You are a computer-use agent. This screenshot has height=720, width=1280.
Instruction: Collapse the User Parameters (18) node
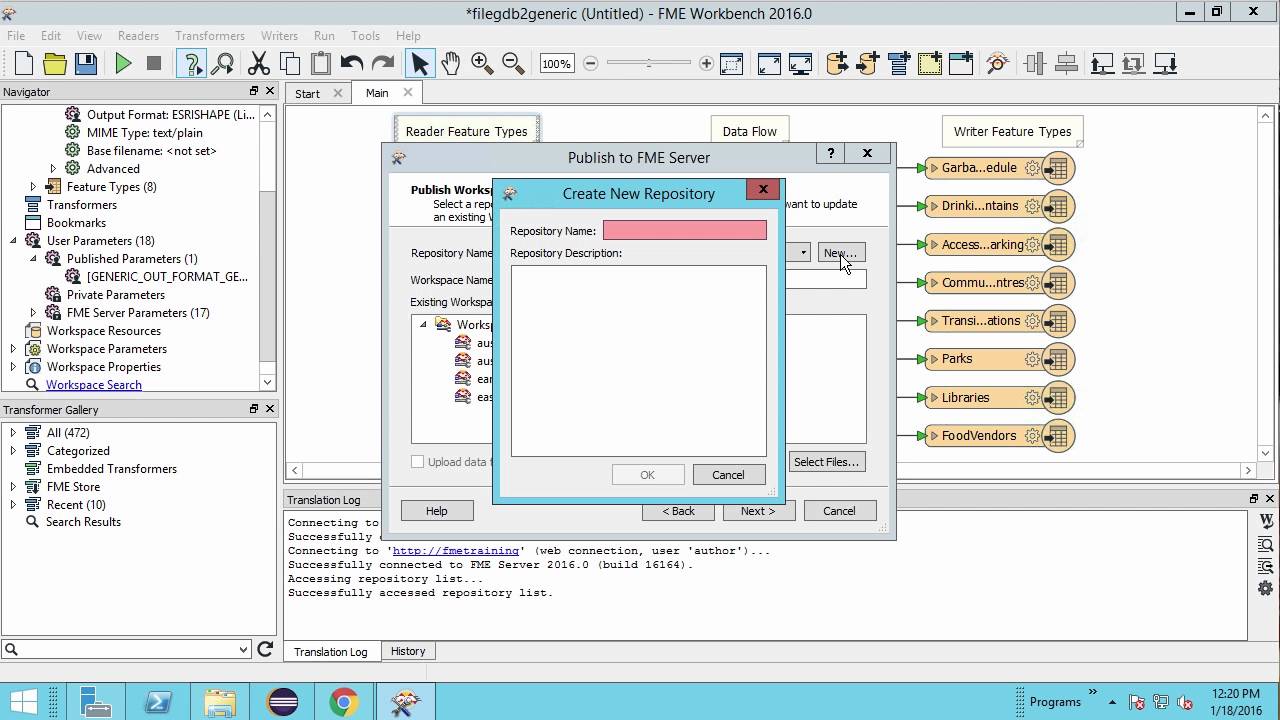[x=13, y=241]
